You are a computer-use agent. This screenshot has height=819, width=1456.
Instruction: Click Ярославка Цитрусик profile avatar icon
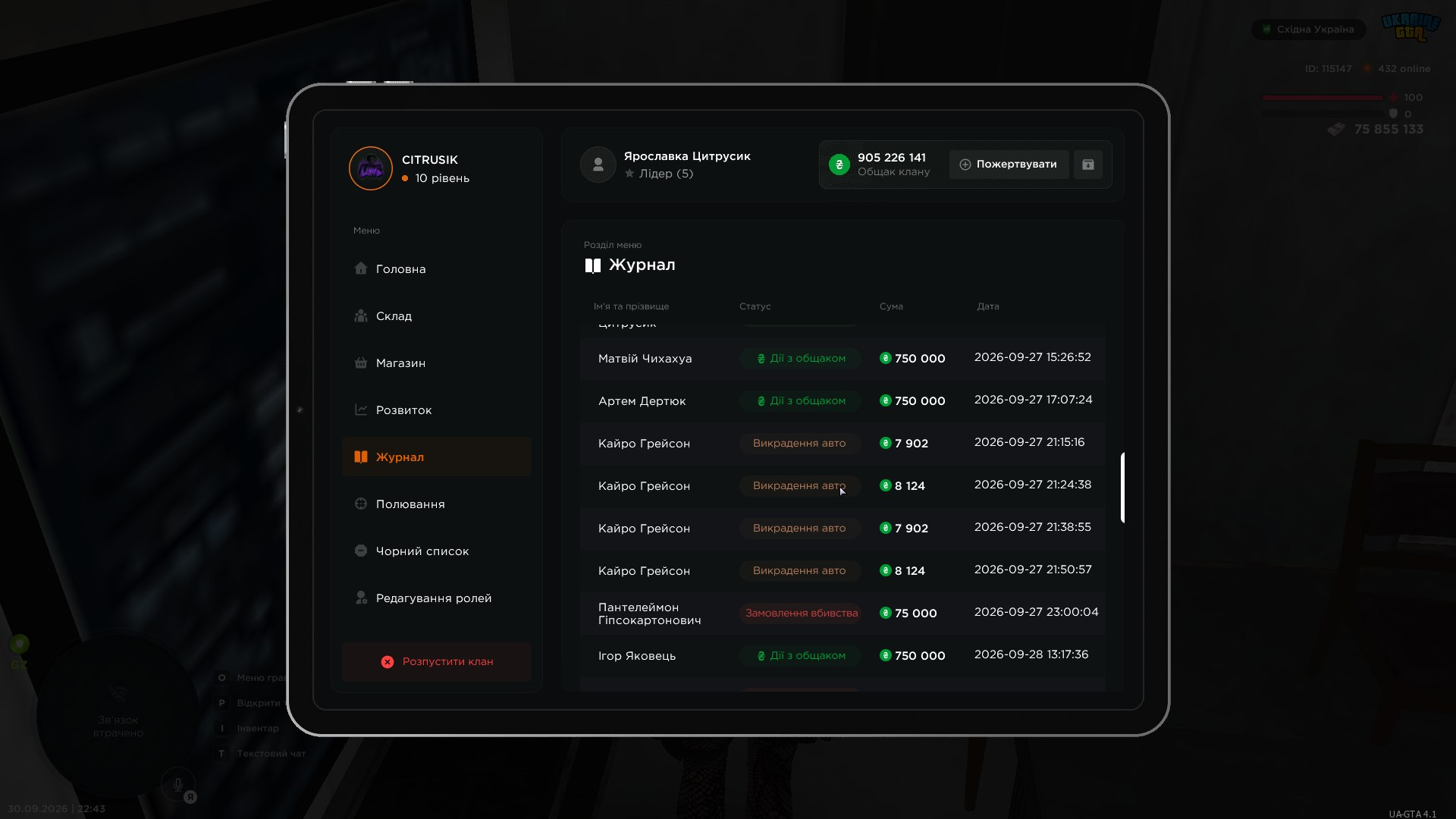click(x=598, y=165)
